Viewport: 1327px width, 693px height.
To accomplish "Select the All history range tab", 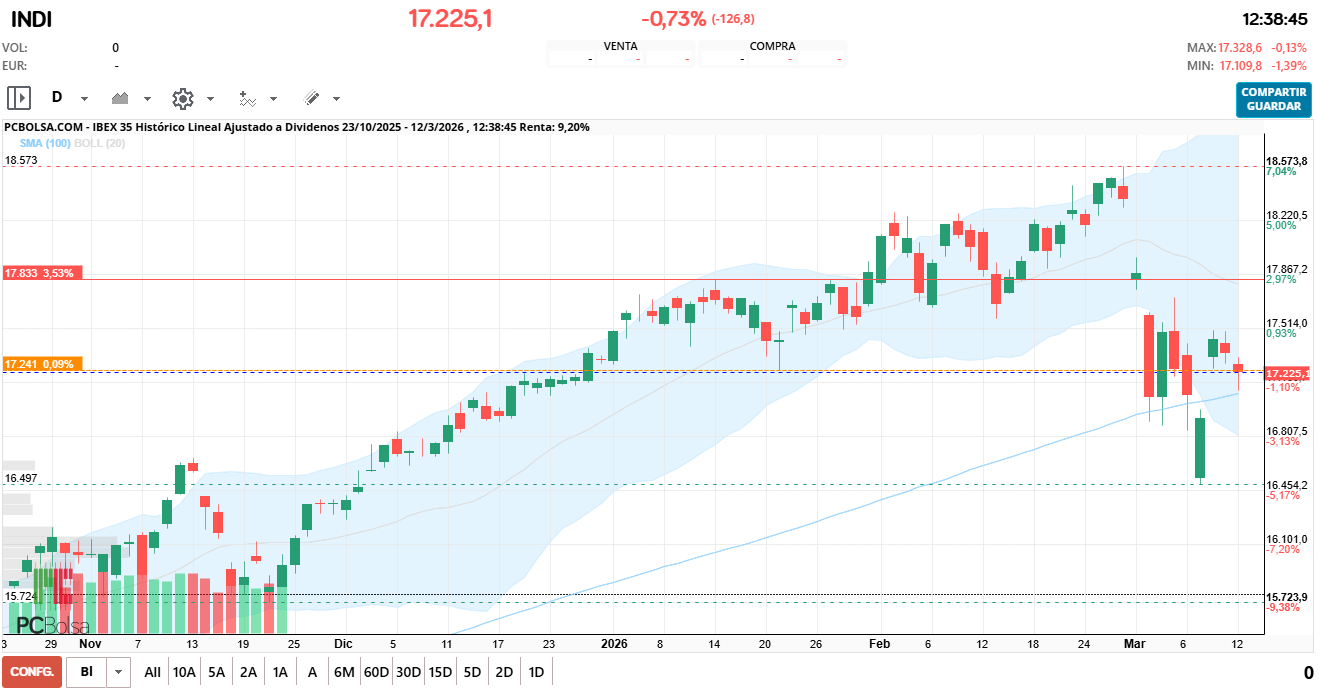I will 152,671.
